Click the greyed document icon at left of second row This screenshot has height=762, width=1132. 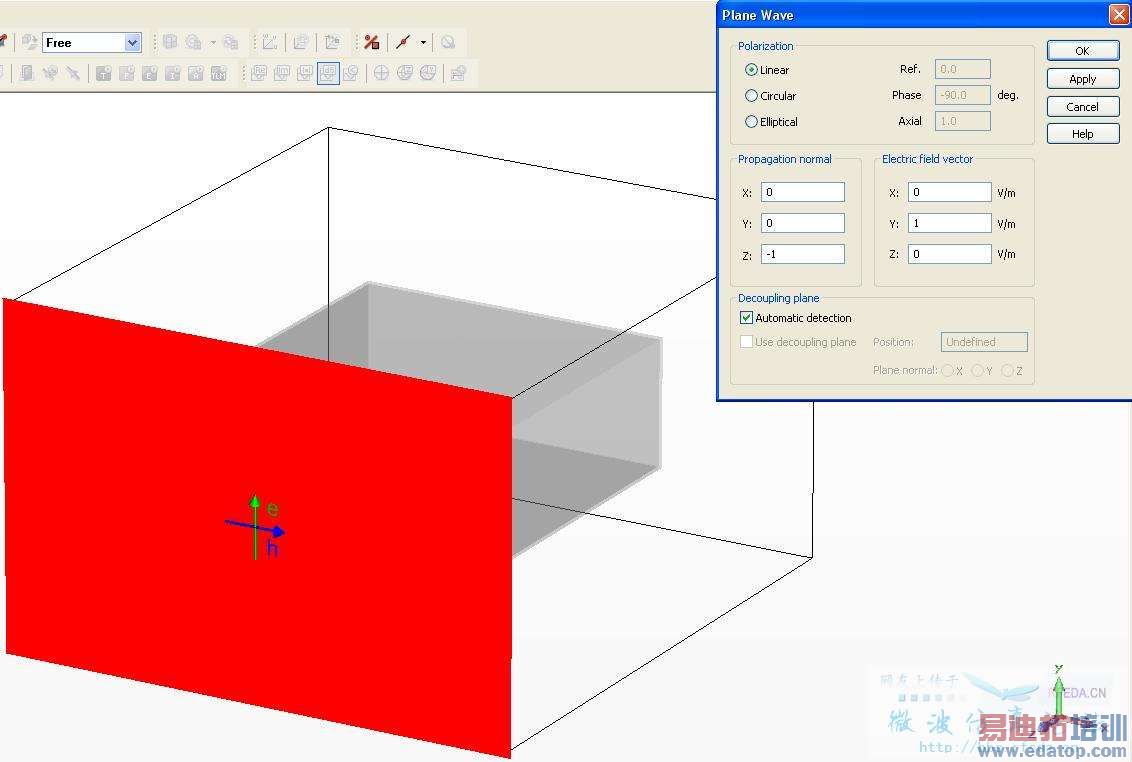pos(27,73)
